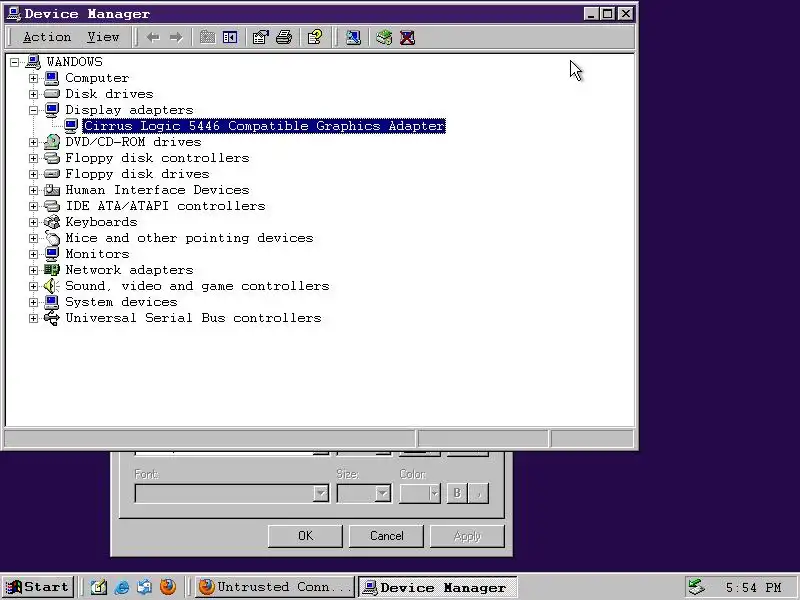This screenshot has height=600, width=800.
Task: Select the Floppy disk controllers label
Action: [157, 158]
